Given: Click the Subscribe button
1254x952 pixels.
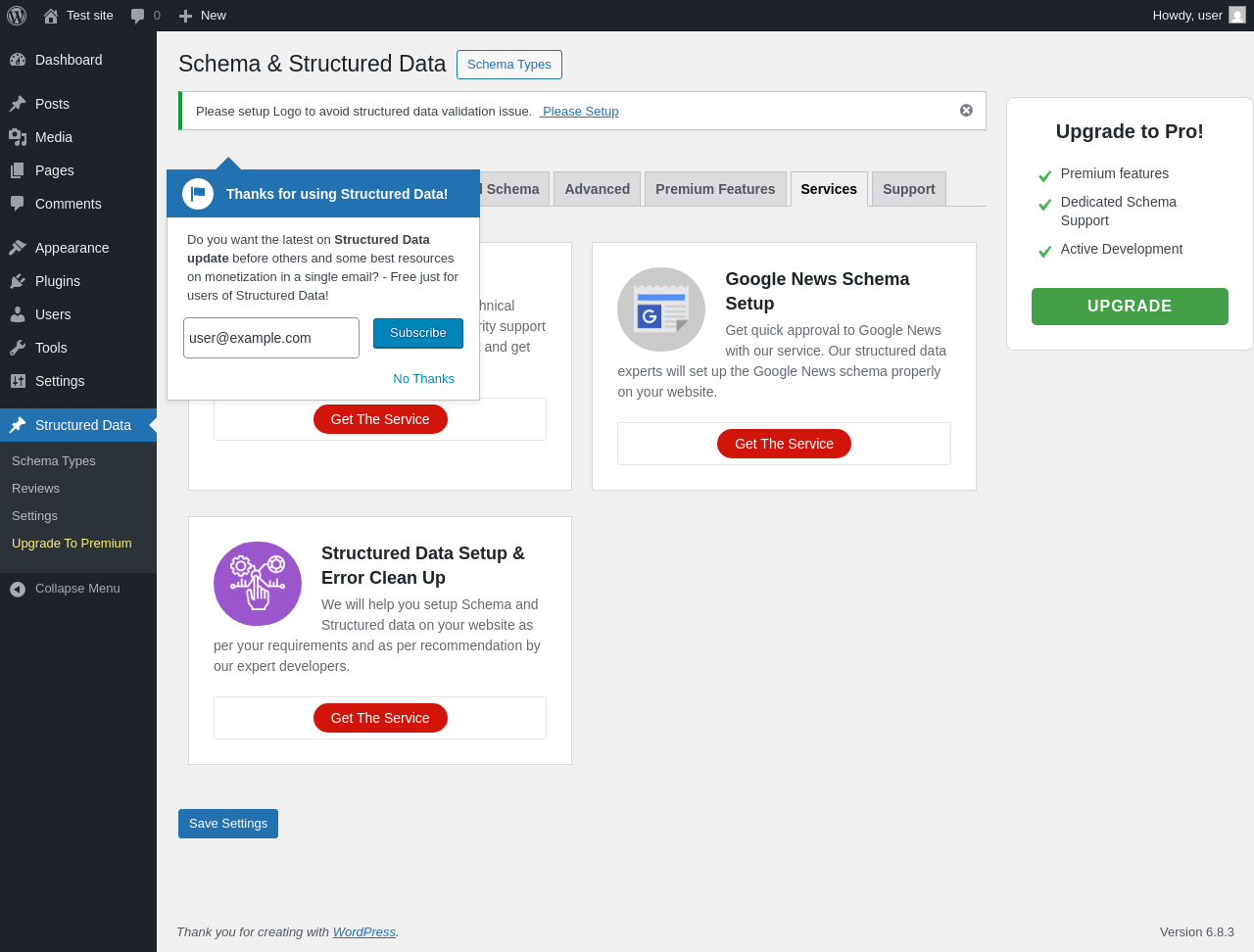Looking at the screenshot, I should (418, 333).
